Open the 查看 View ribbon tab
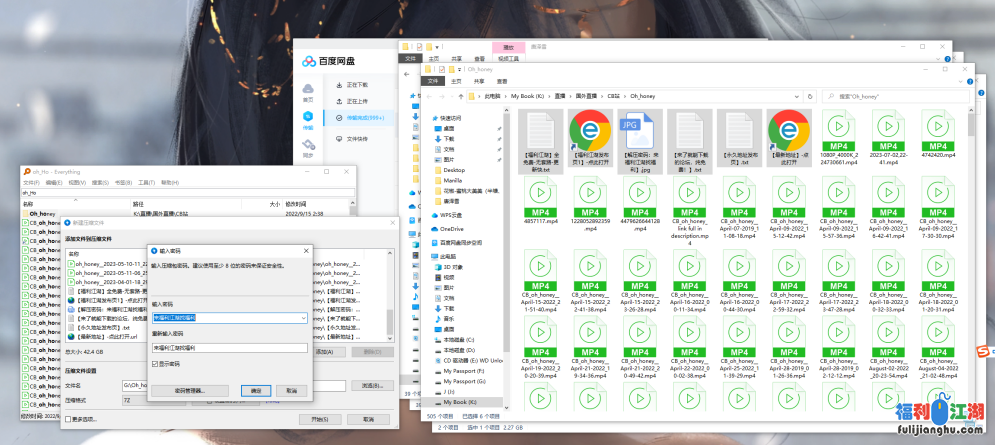 (503, 81)
